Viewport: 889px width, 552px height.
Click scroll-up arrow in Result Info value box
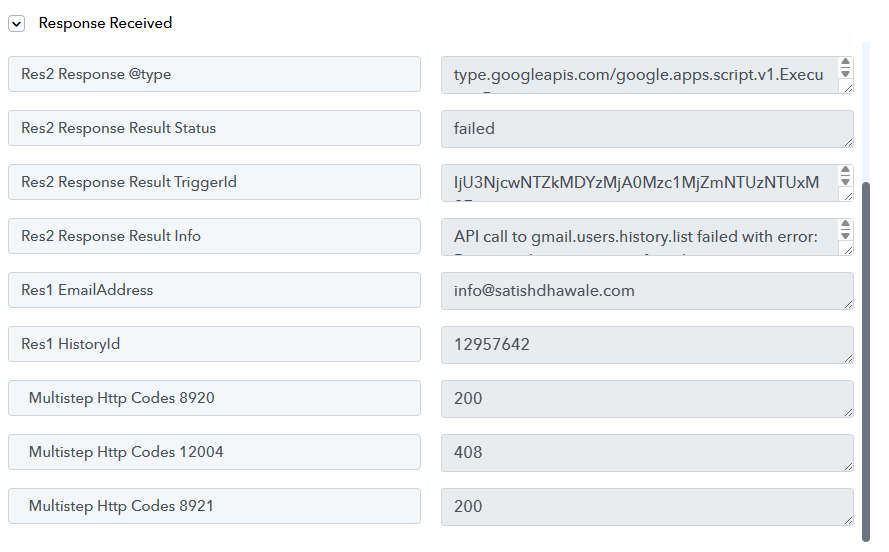coord(846,225)
